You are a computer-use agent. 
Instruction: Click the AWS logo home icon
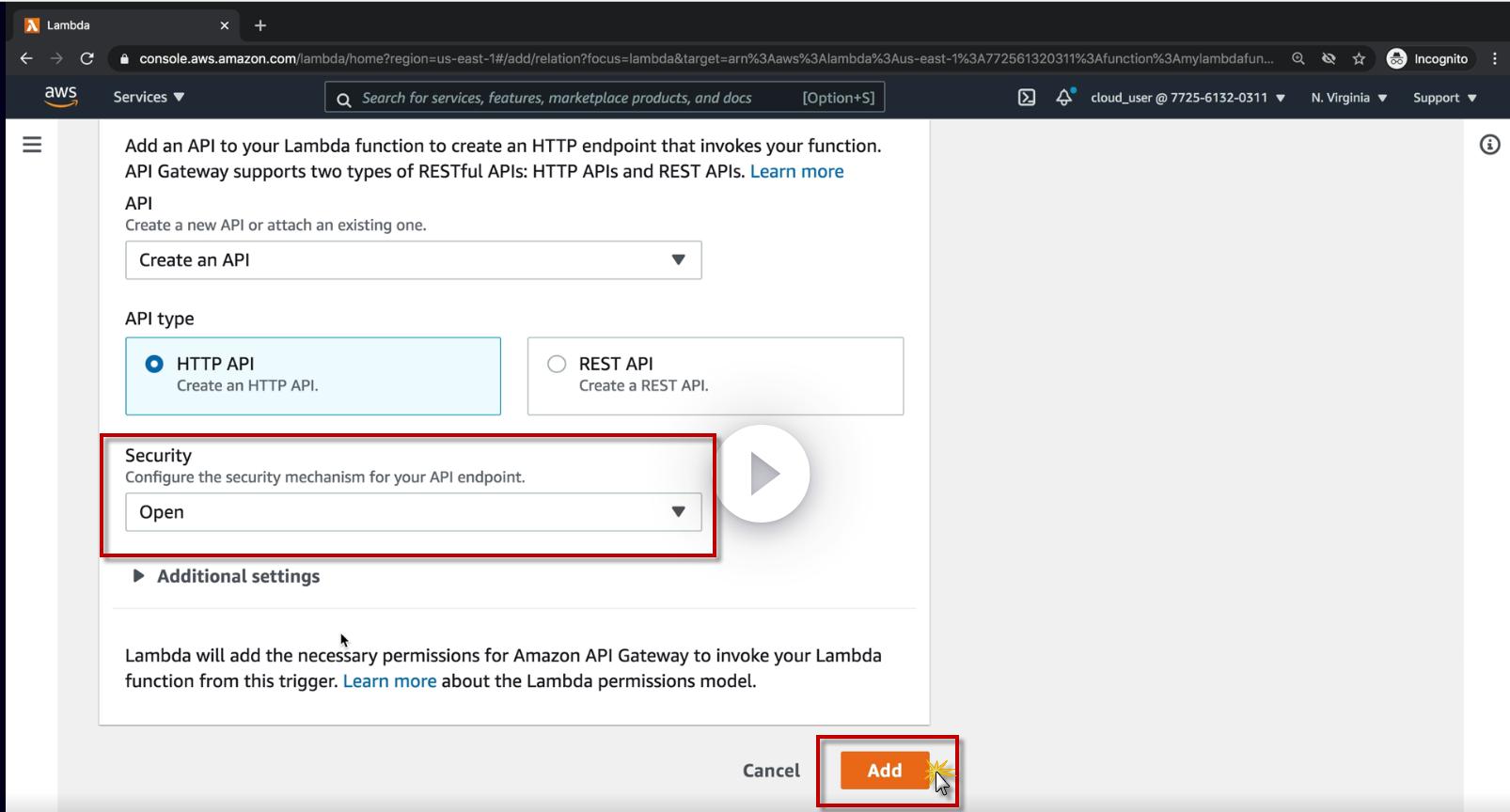(61, 96)
